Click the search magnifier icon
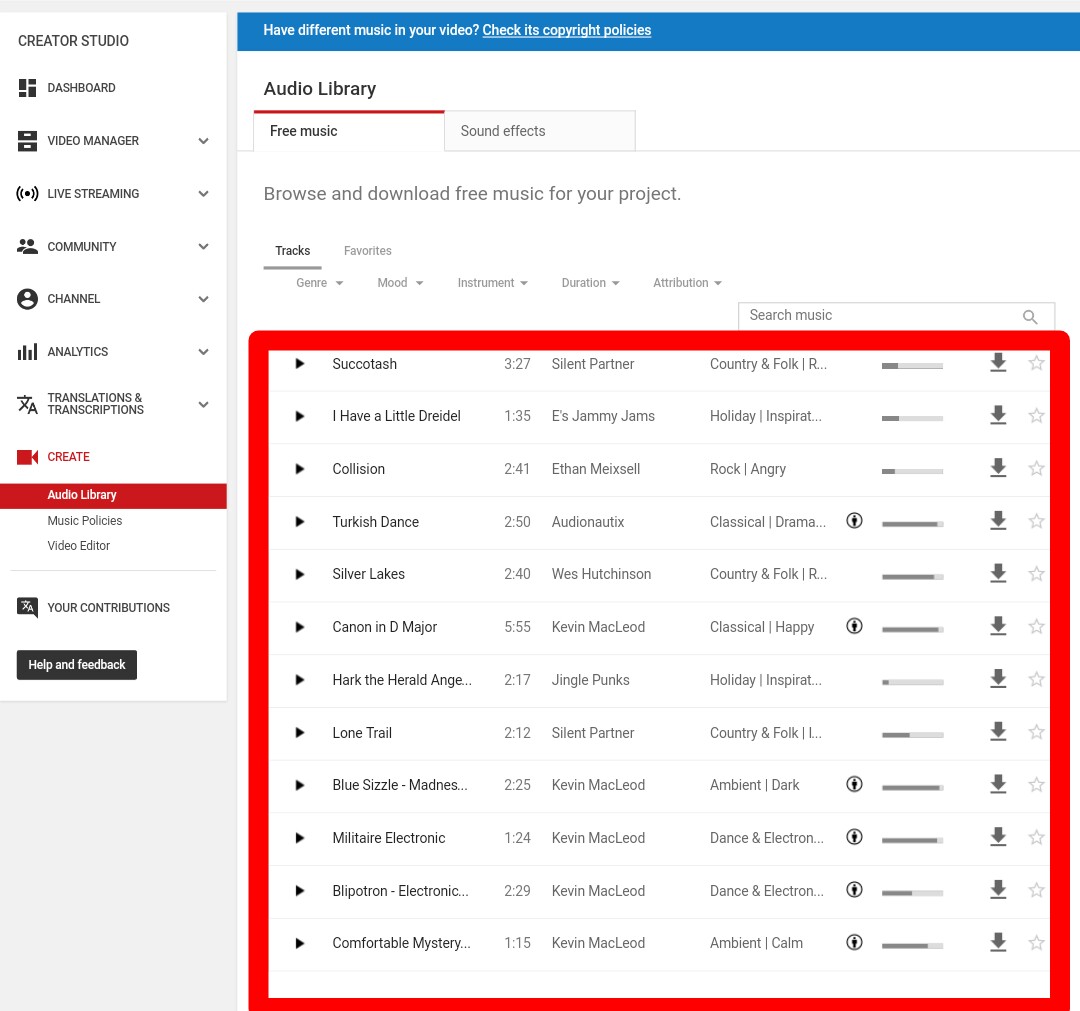Image resolution: width=1080 pixels, height=1011 pixels. pos(1030,317)
